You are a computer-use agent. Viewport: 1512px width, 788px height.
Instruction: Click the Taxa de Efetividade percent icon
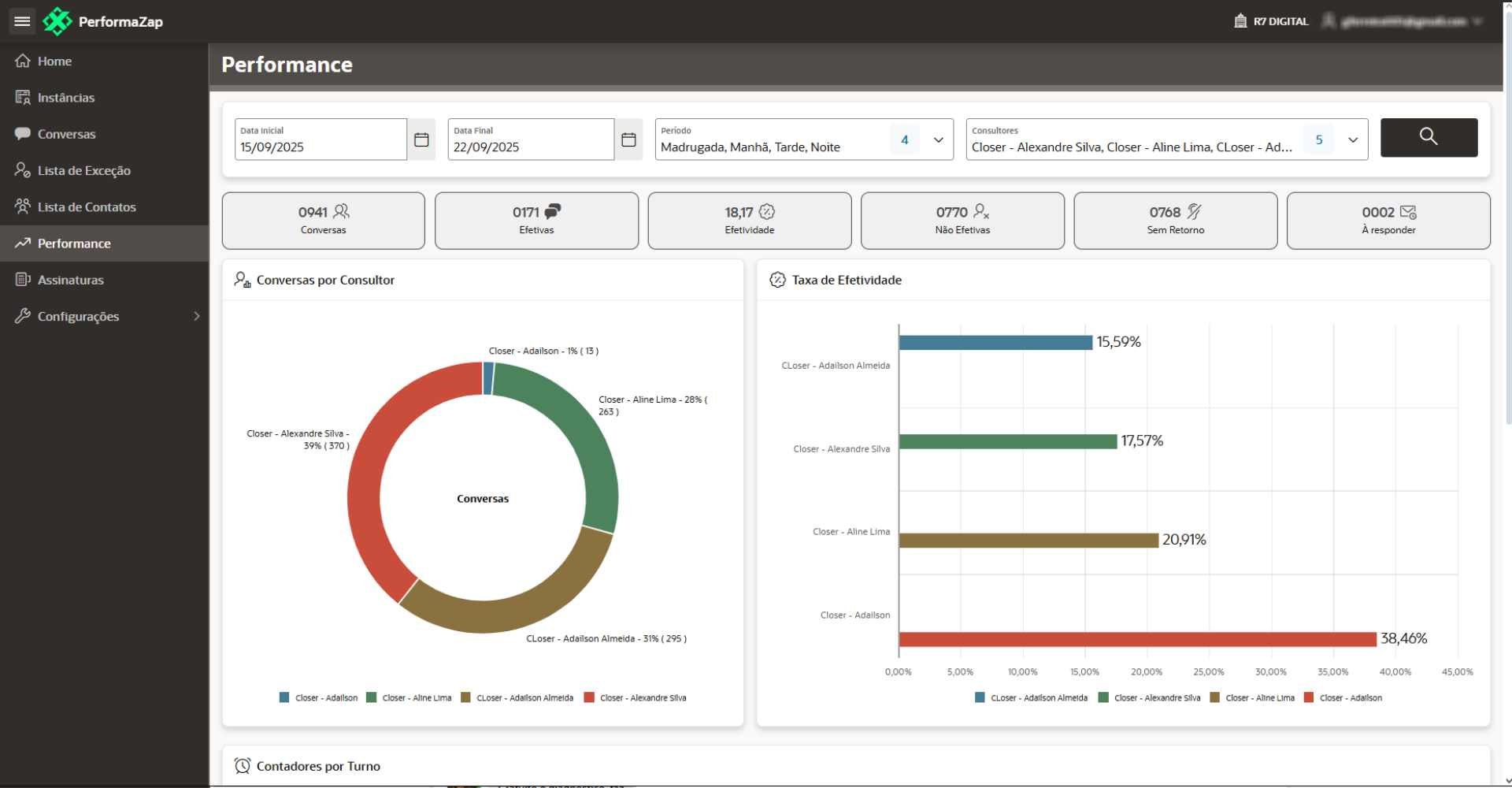777,280
